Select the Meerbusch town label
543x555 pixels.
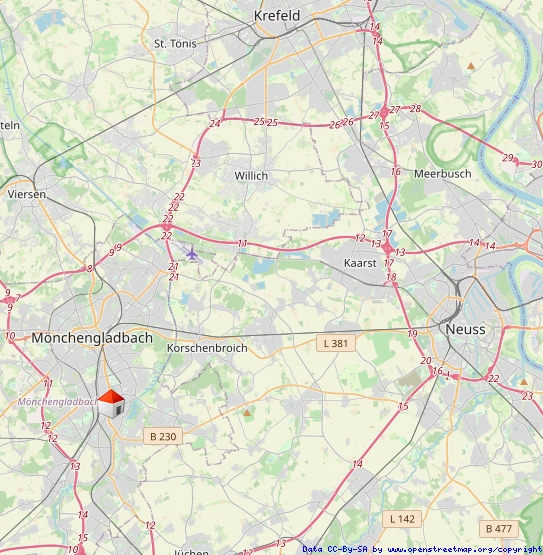(x=442, y=174)
